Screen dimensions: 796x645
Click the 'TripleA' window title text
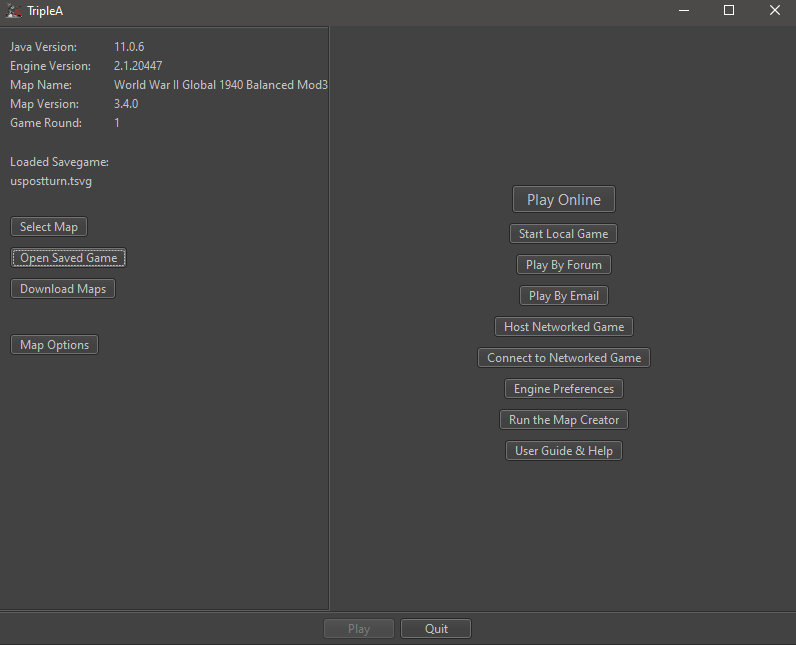pos(45,11)
